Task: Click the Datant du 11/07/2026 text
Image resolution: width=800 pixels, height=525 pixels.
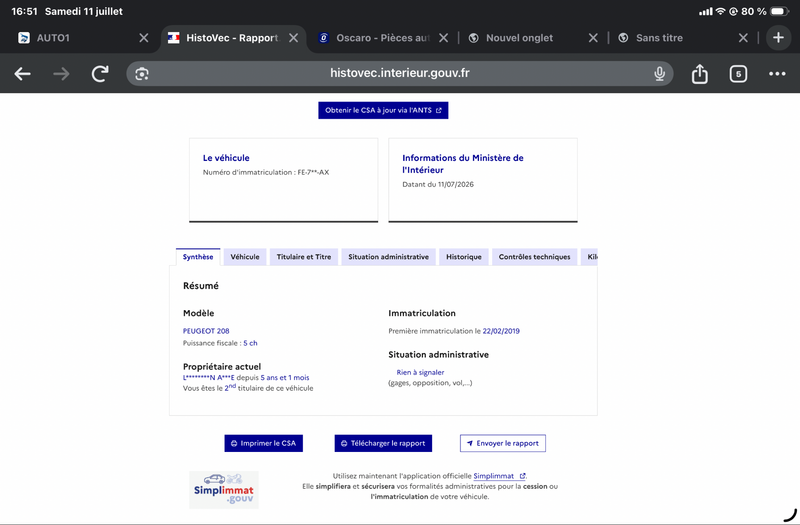Action: (x=438, y=185)
